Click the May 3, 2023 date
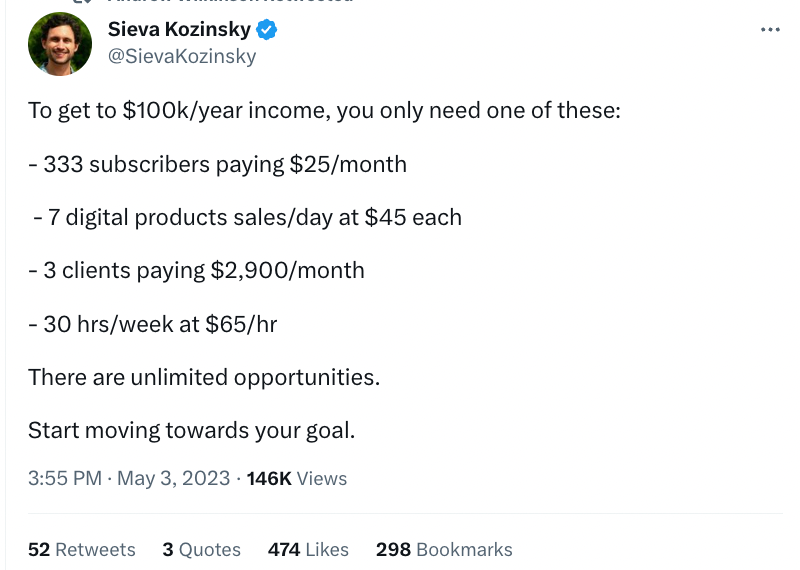Image resolution: width=800 pixels, height=570 pixels. pyautogui.click(x=173, y=478)
